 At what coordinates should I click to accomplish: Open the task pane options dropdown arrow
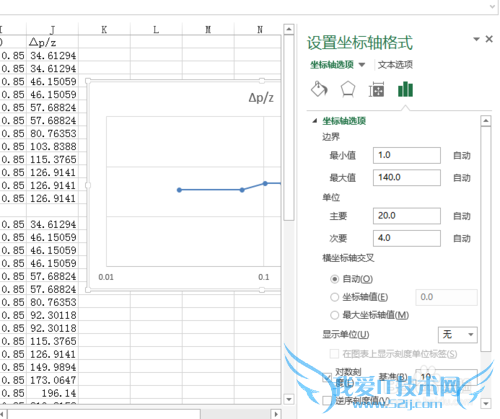pos(476,39)
